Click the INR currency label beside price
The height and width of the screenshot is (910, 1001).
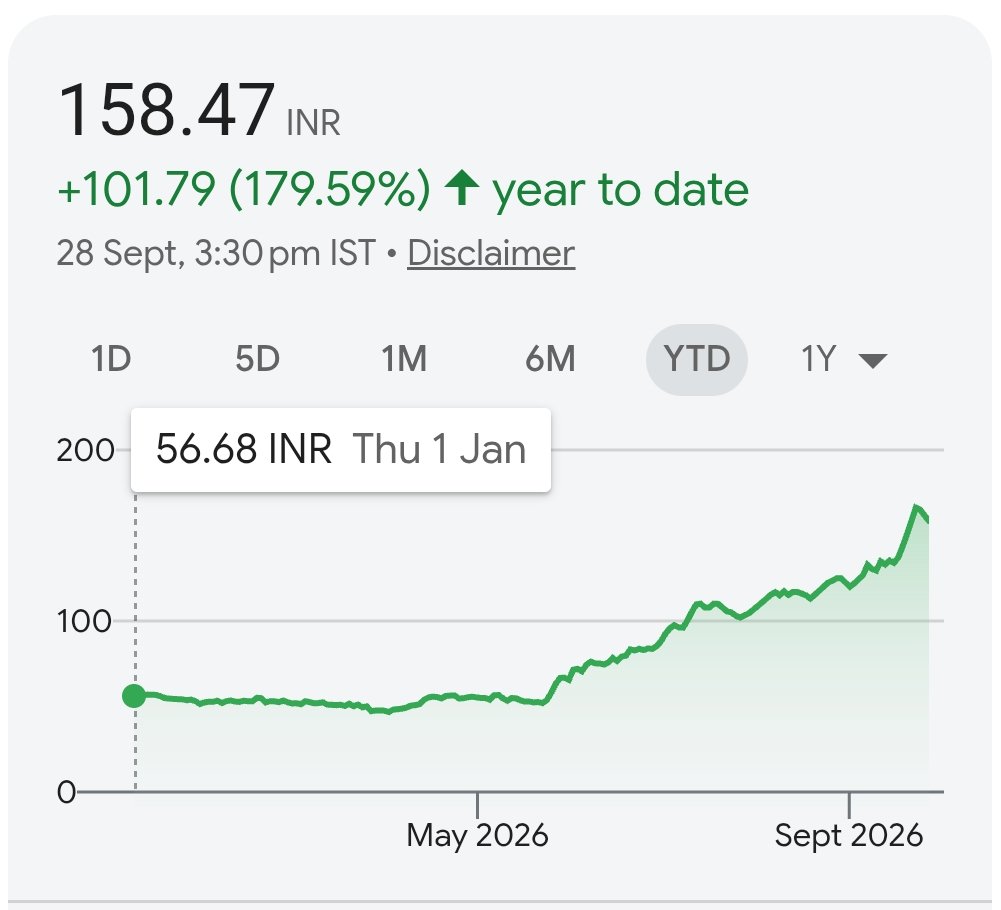313,123
